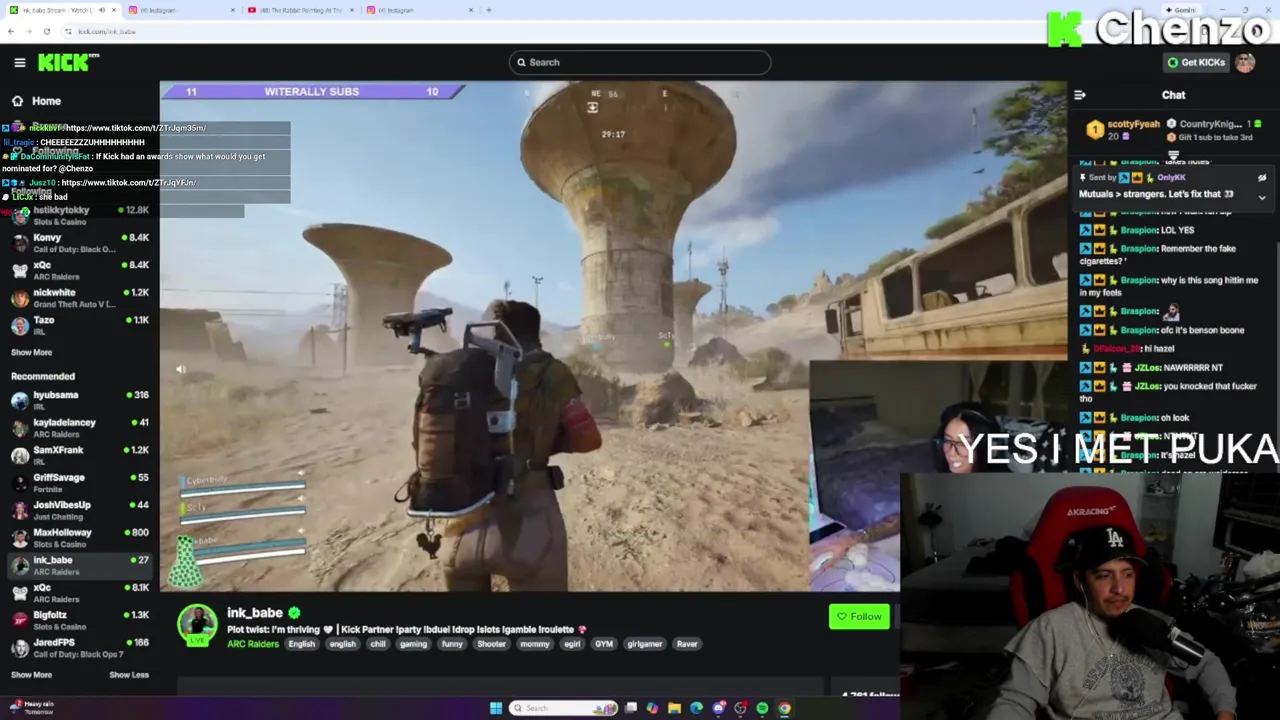Click the Home icon in sidebar
The image size is (1280, 720).
point(17,101)
